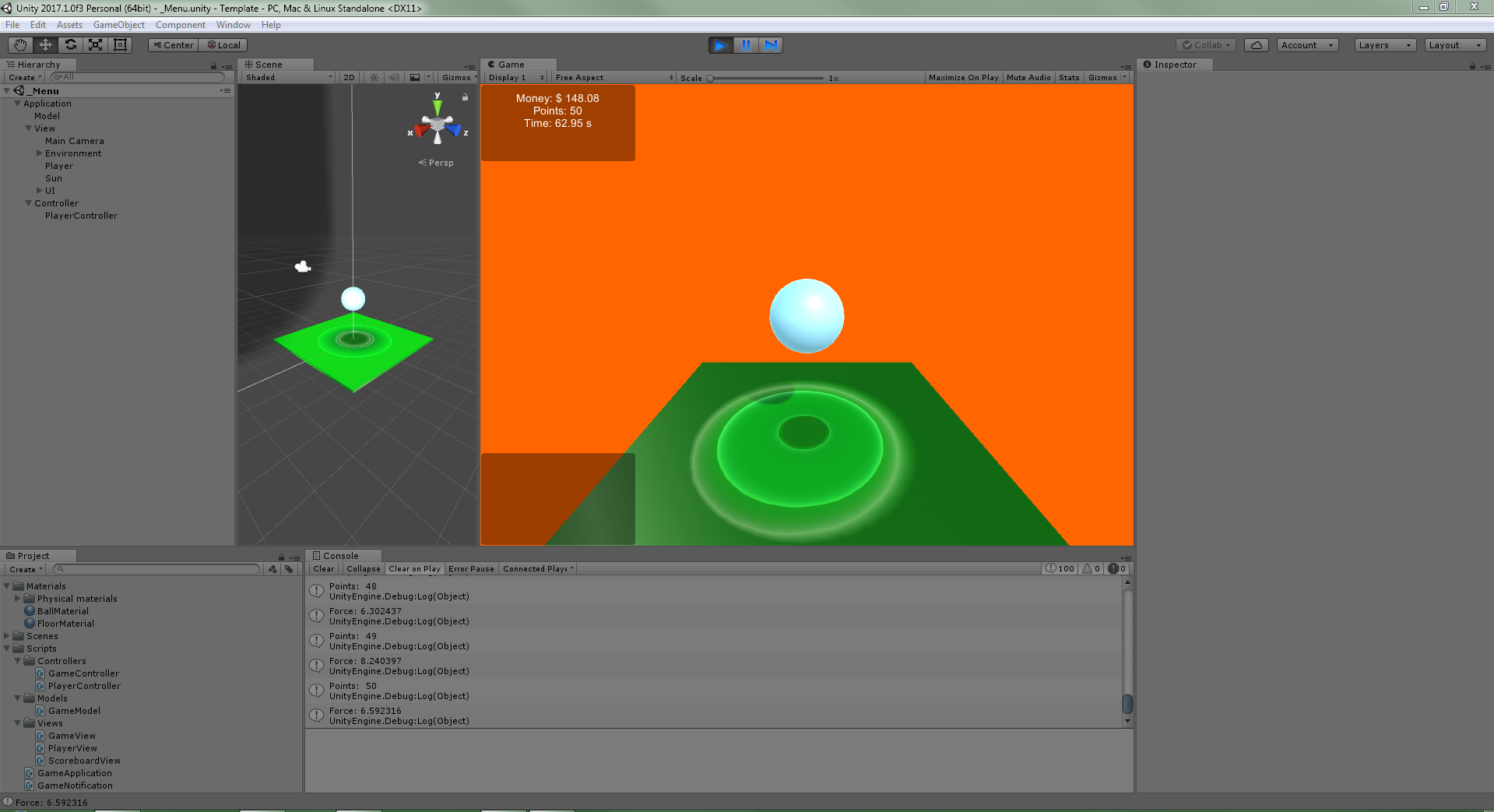
Task: Open the Free Aspect dropdown
Action: click(613, 78)
